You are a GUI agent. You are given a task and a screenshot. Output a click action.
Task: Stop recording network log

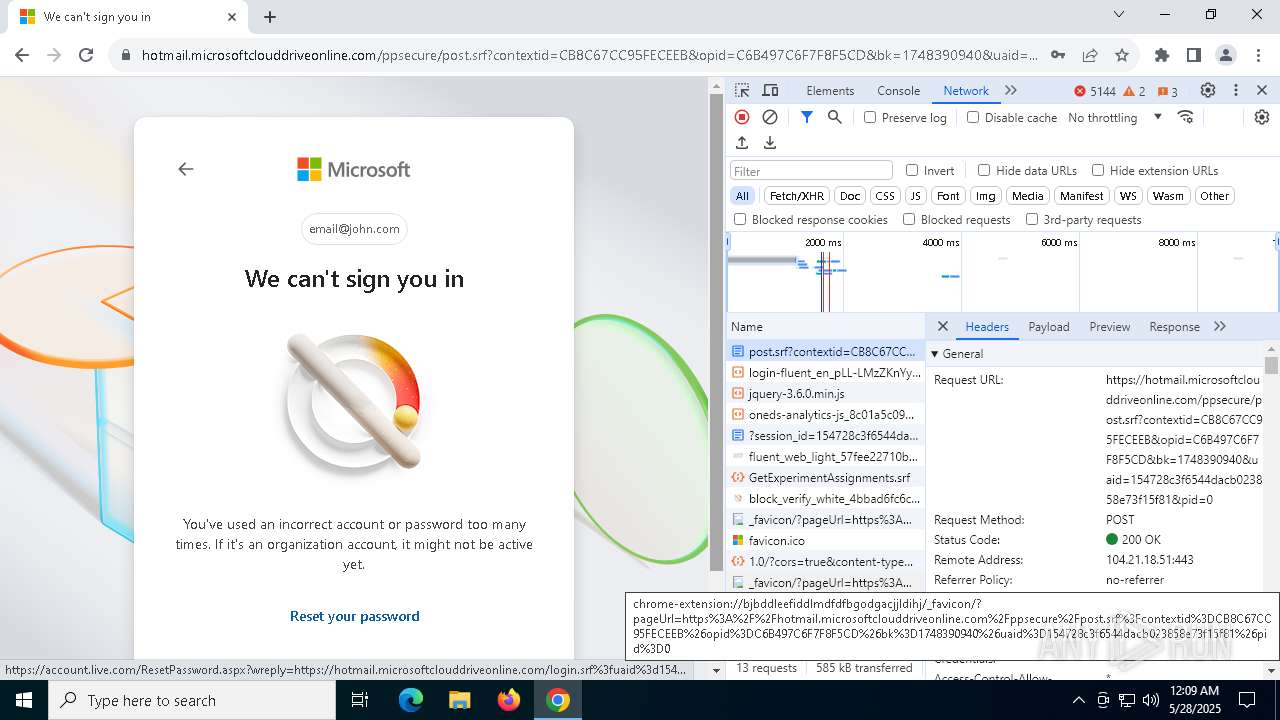[x=742, y=117]
